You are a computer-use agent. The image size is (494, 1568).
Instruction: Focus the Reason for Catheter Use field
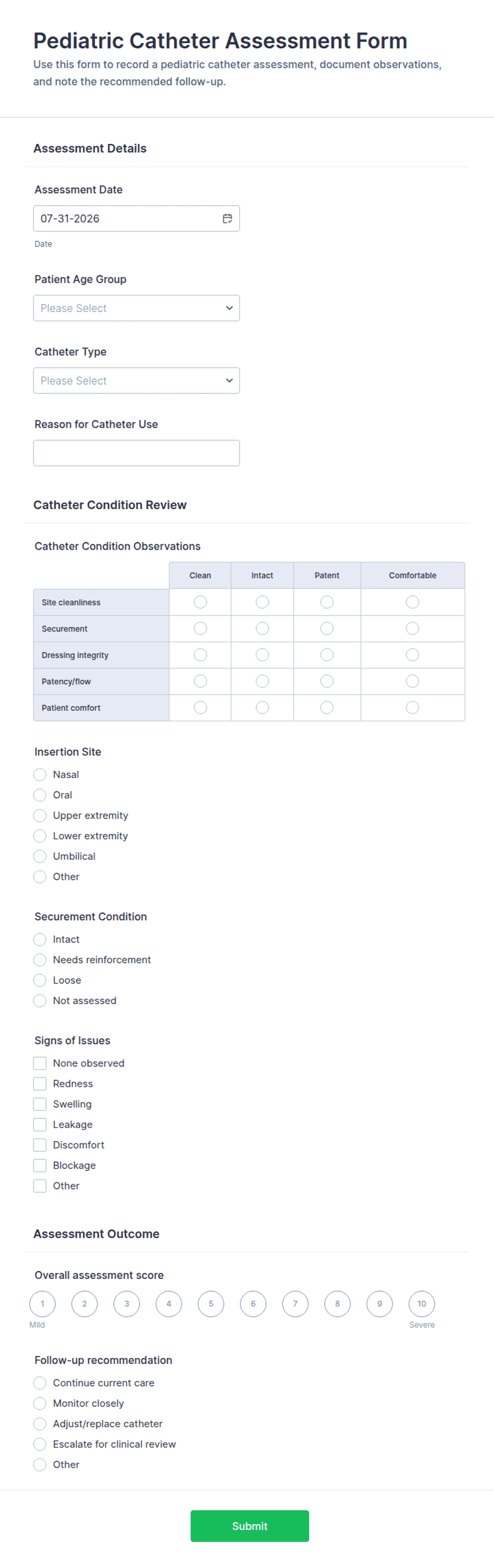coord(137,453)
